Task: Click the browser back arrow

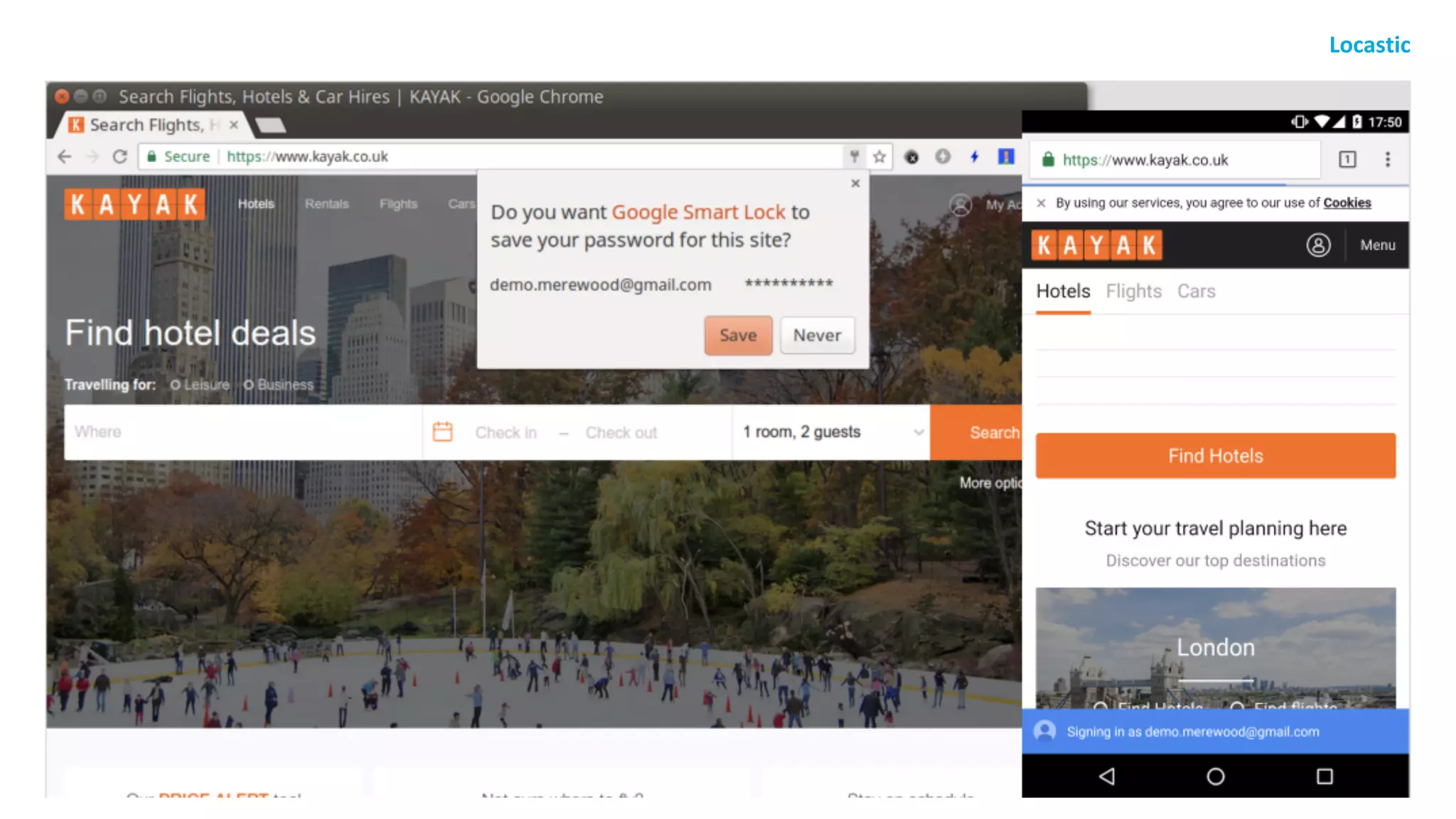Action: point(65,156)
